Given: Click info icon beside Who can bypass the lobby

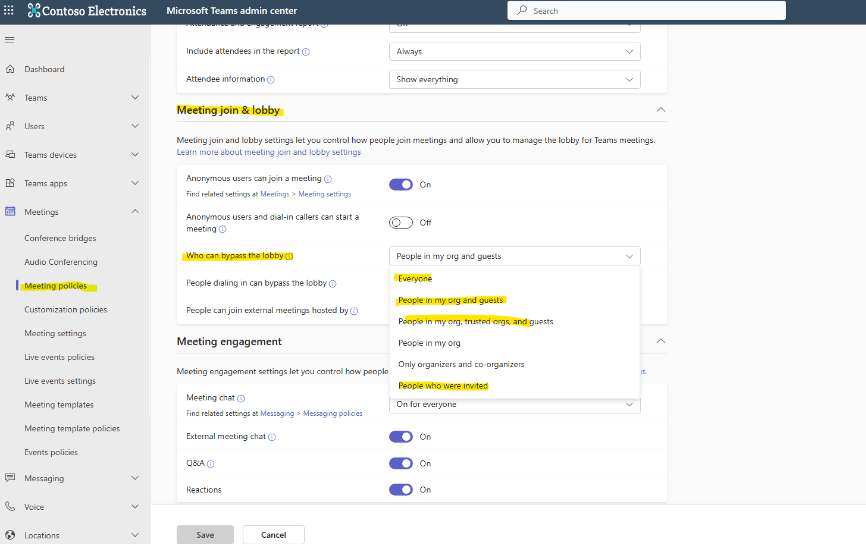Looking at the screenshot, I should [289, 256].
